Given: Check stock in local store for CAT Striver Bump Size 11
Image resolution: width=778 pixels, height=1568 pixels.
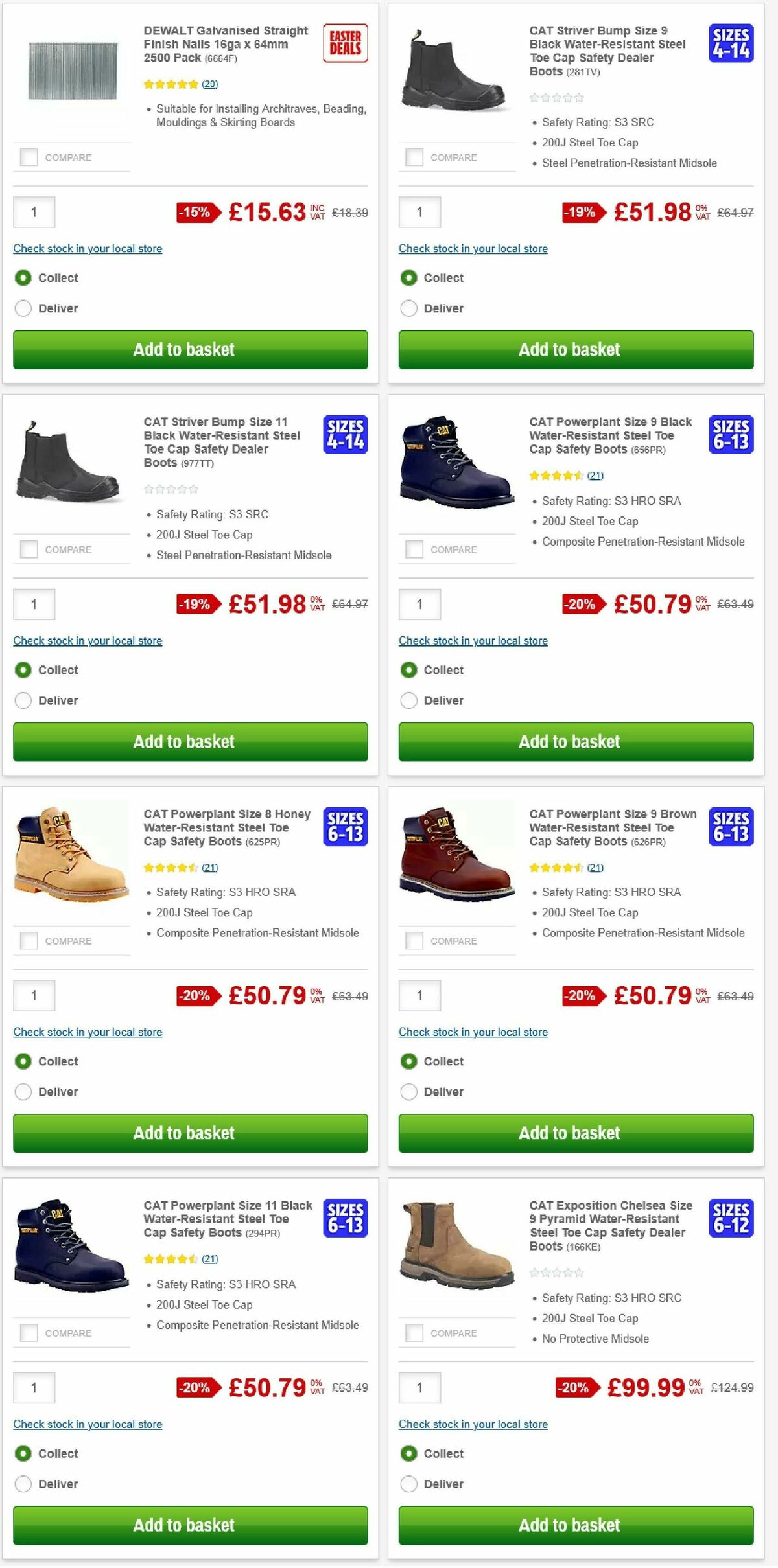Looking at the screenshot, I should point(88,640).
